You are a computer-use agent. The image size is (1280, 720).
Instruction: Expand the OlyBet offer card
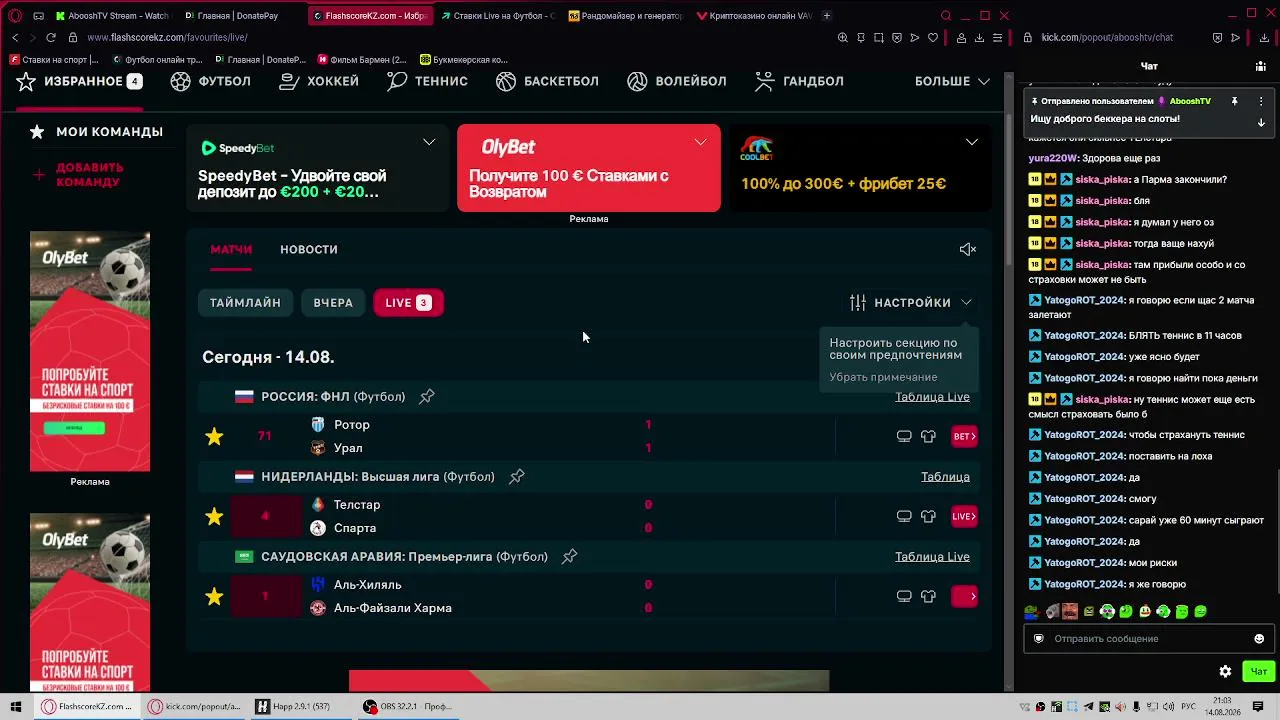pos(700,142)
